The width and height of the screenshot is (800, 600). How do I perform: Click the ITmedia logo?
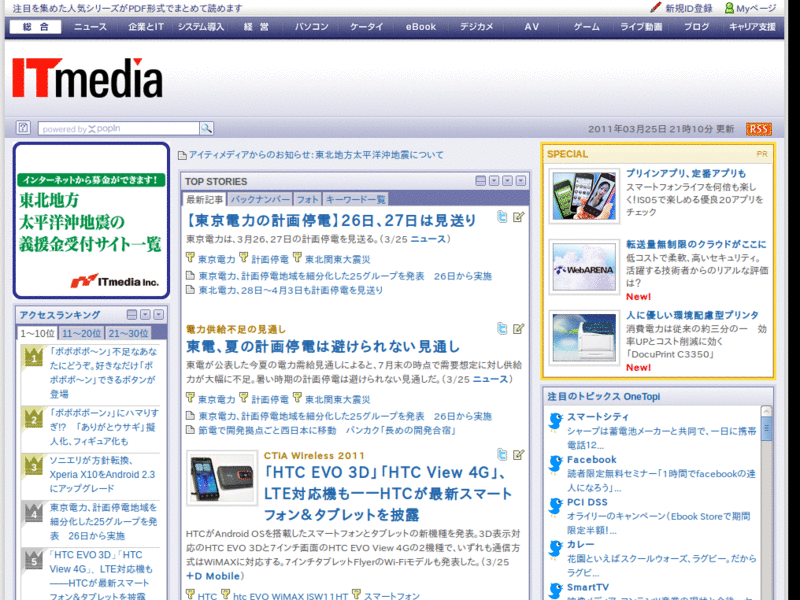(87, 78)
